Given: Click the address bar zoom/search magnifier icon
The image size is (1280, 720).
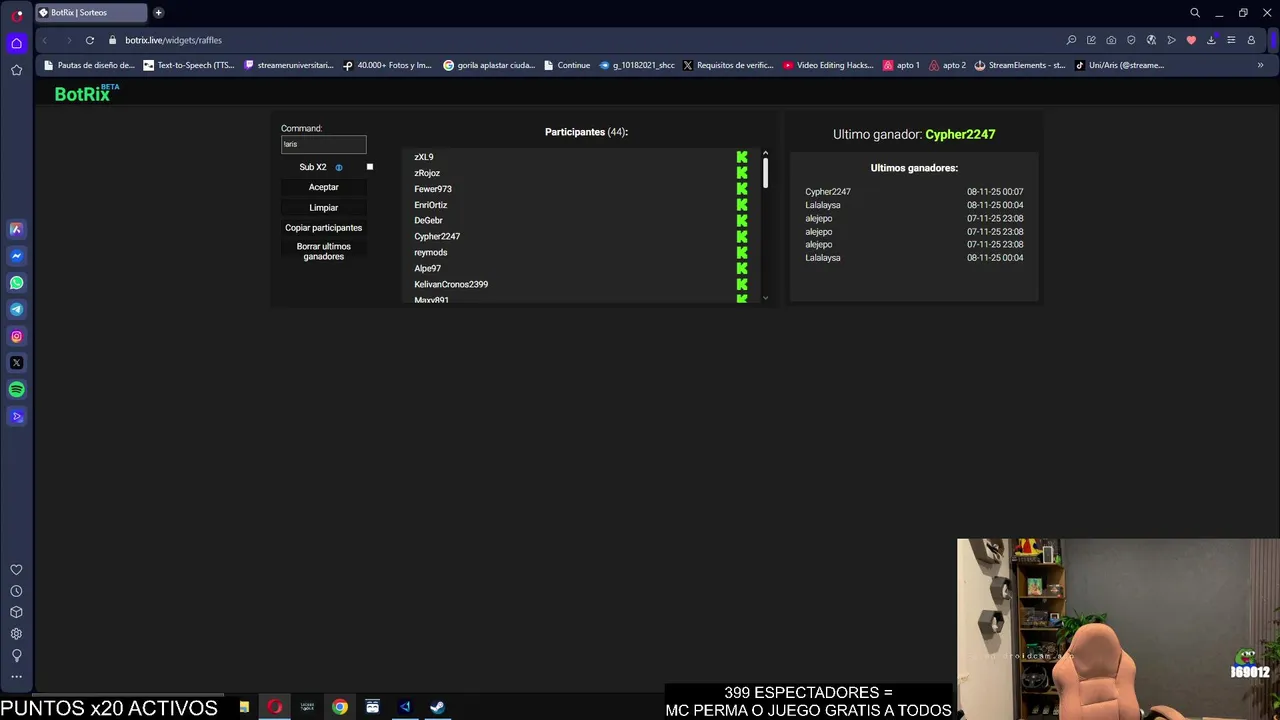Looking at the screenshot, I should 1071,40.
